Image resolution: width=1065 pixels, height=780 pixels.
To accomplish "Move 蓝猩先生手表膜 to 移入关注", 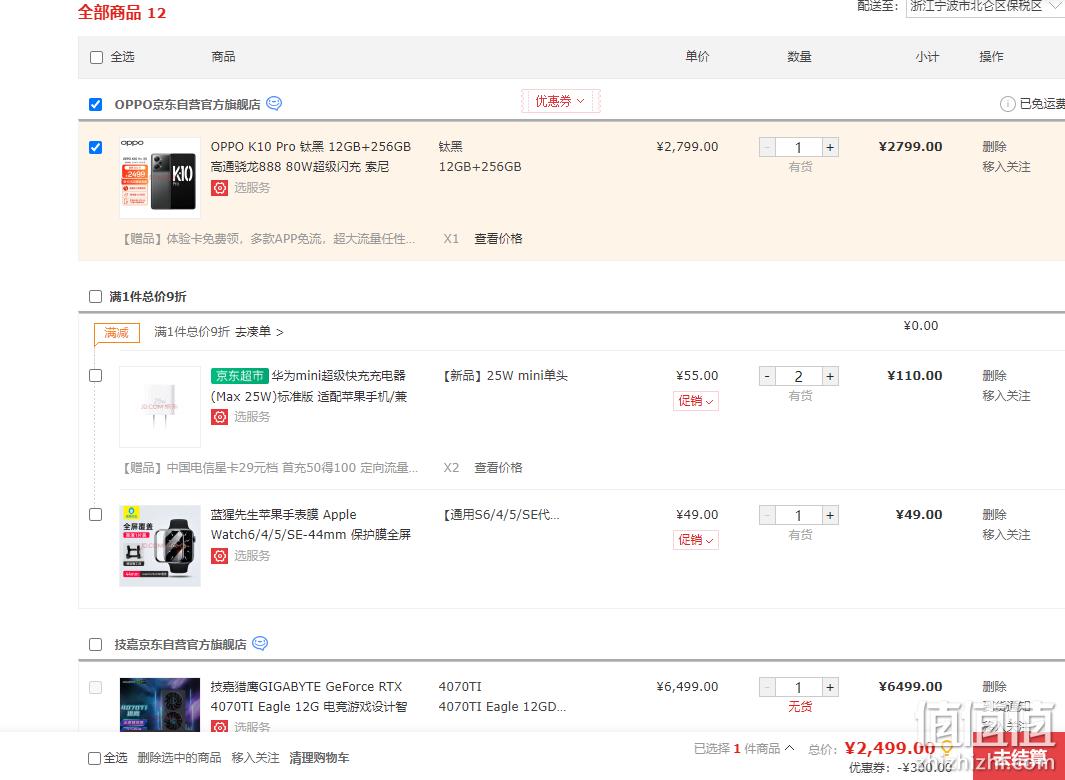I will (x=1006, y=535).
